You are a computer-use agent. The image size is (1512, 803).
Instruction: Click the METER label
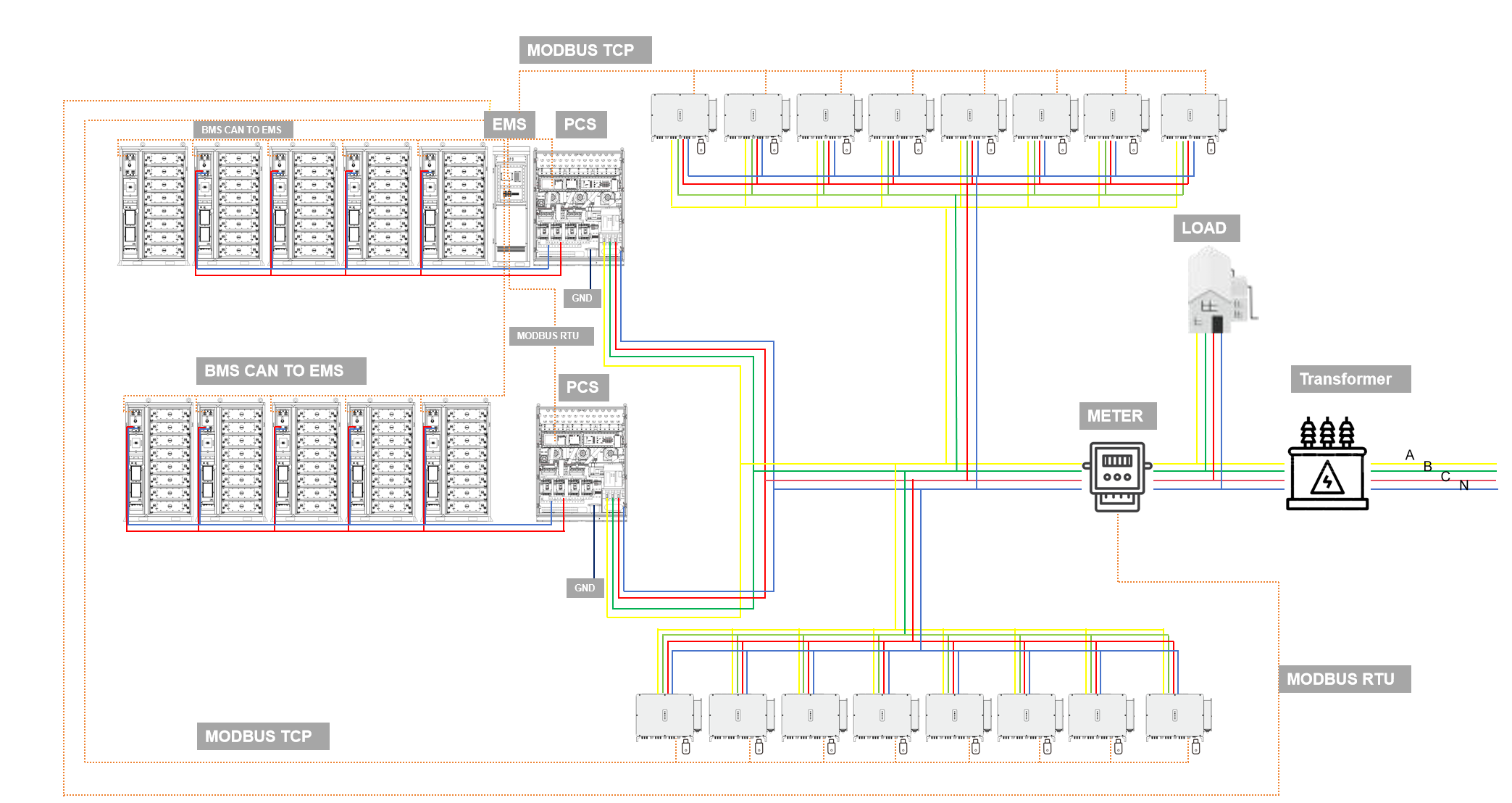pyautogui.click(x=1117, y=416)
